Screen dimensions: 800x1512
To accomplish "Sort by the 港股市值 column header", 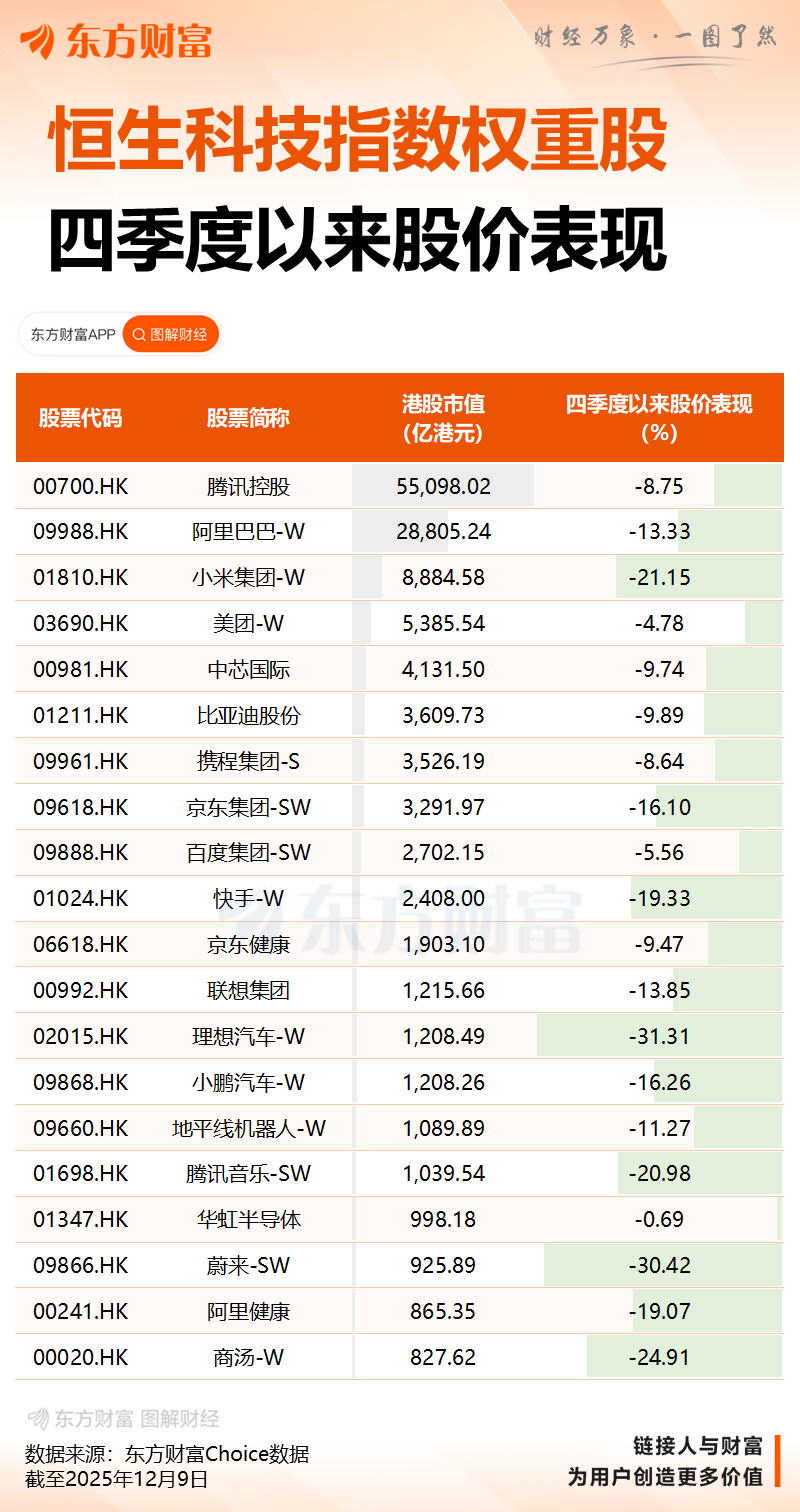I will (x=443, y=418).
